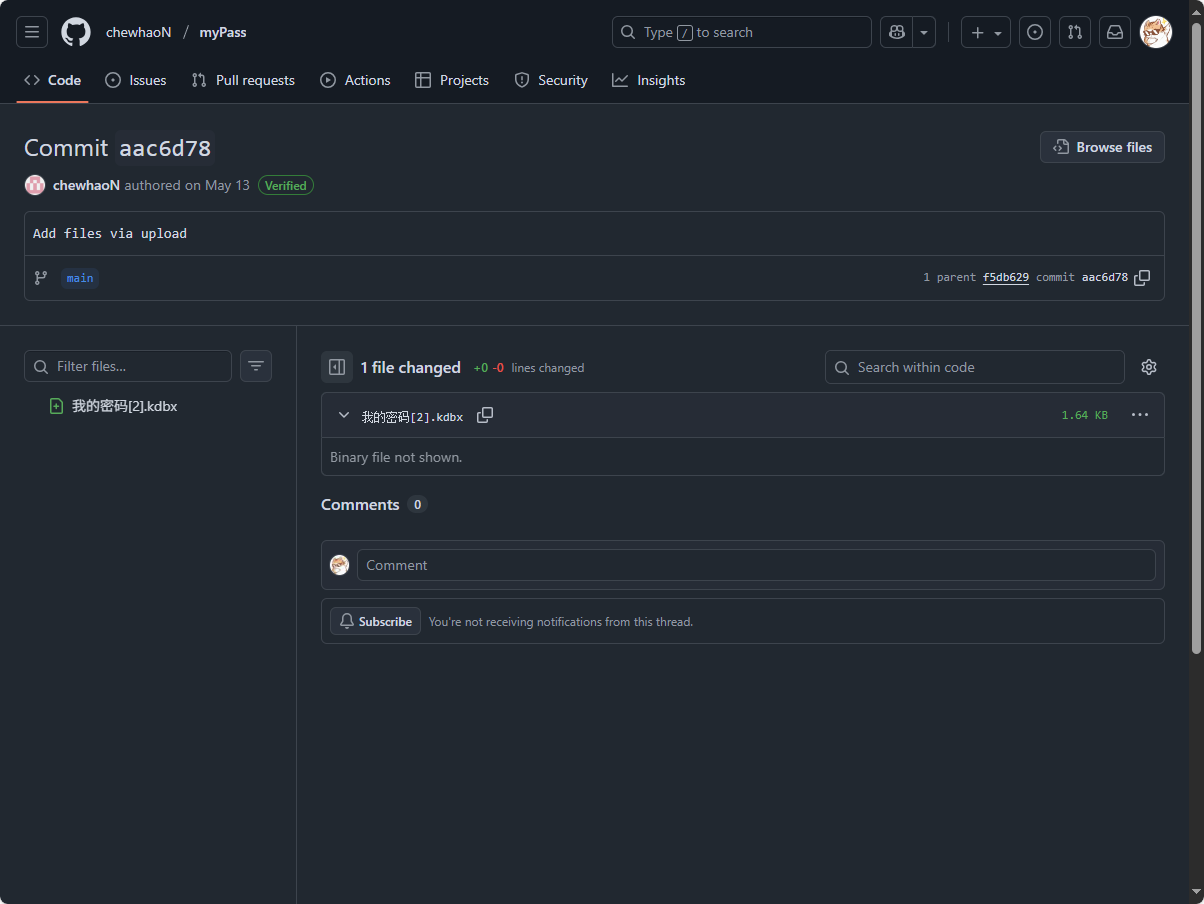The height and width of the screenshot is (904, 1204).
Task: Toggle the file tree side panel
Action: [x=337, y=367]
